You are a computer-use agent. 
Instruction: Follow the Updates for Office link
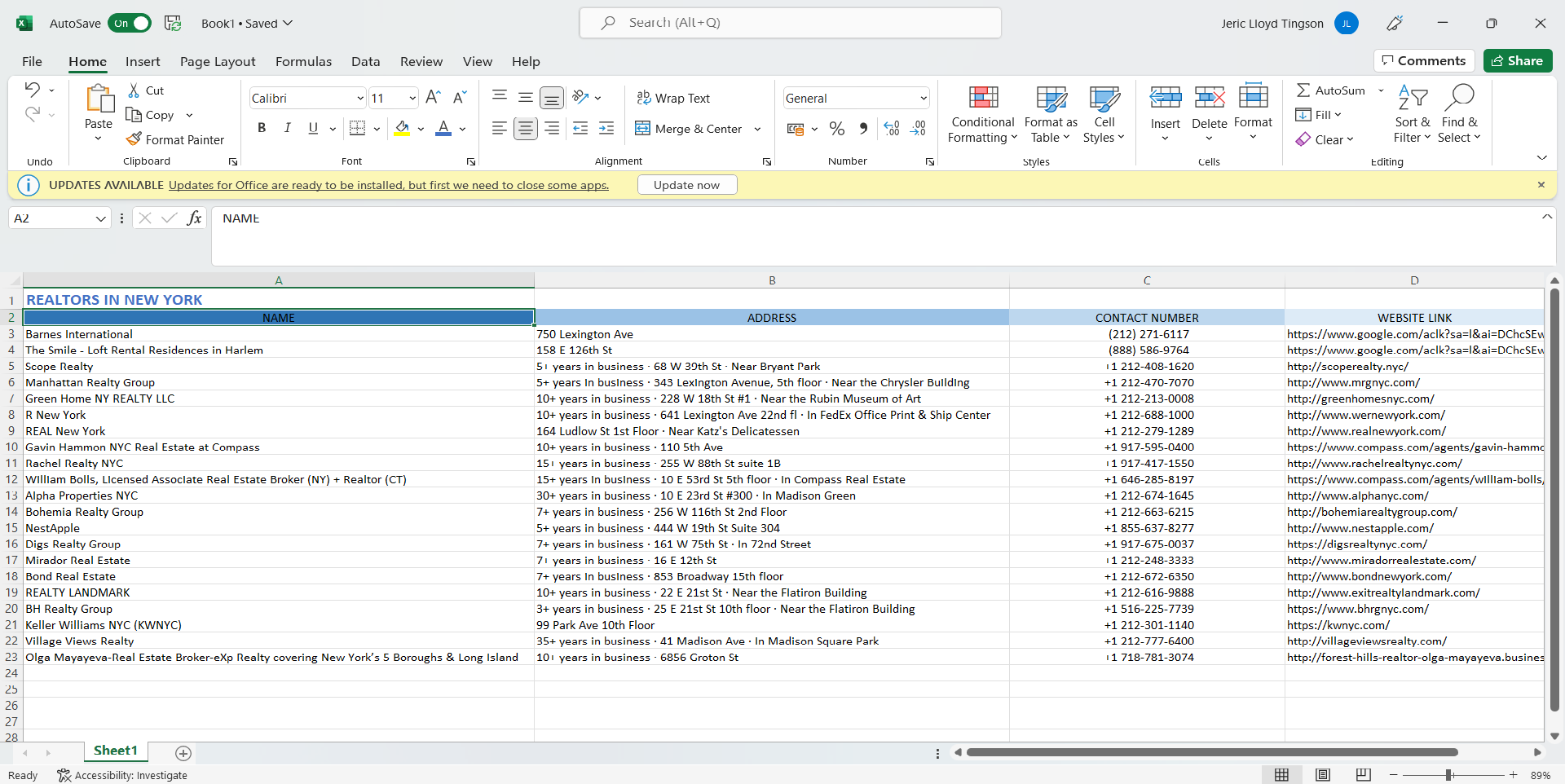point(389,185)
